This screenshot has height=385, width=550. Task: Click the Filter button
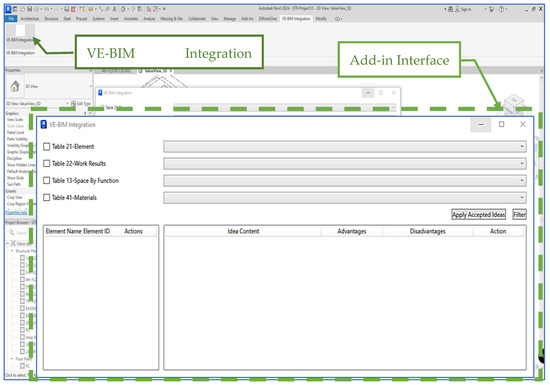click(x=519, y=215)
